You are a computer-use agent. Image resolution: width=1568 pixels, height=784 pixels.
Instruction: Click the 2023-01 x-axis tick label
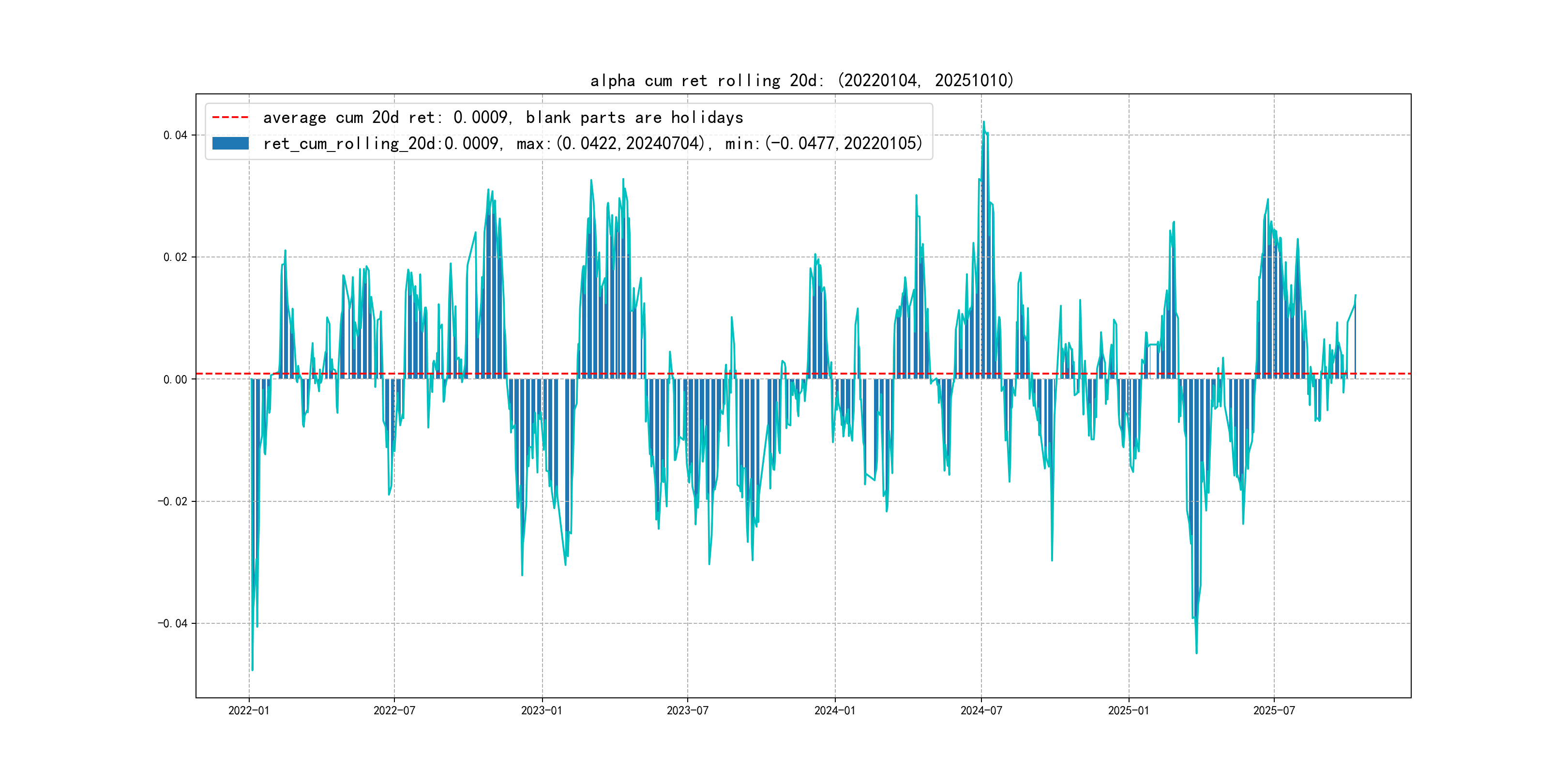(542, 710)
